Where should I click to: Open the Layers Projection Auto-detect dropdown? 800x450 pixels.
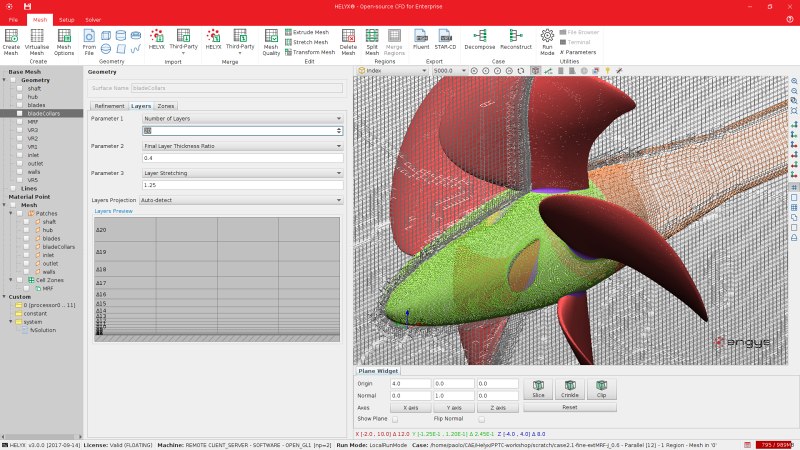tap(241, 199)
